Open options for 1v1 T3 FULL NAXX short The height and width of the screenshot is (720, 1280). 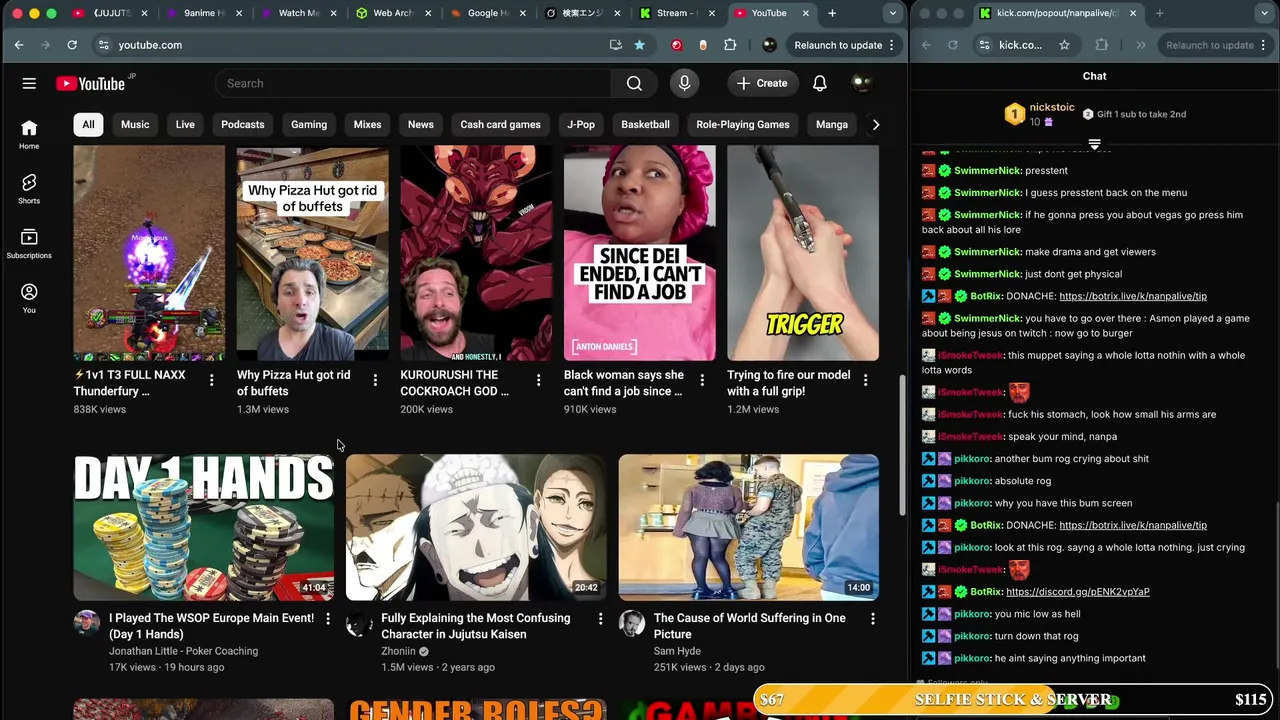[x=211, y=380]
